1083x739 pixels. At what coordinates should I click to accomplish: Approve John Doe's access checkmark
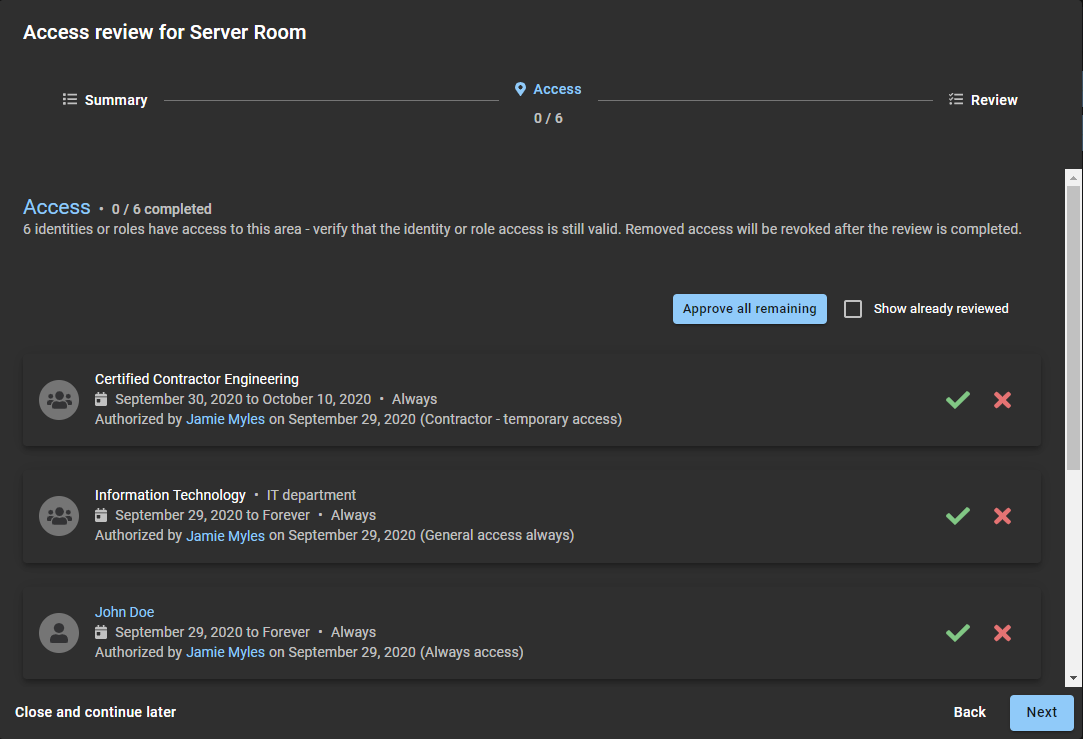(x=957, y=633)
